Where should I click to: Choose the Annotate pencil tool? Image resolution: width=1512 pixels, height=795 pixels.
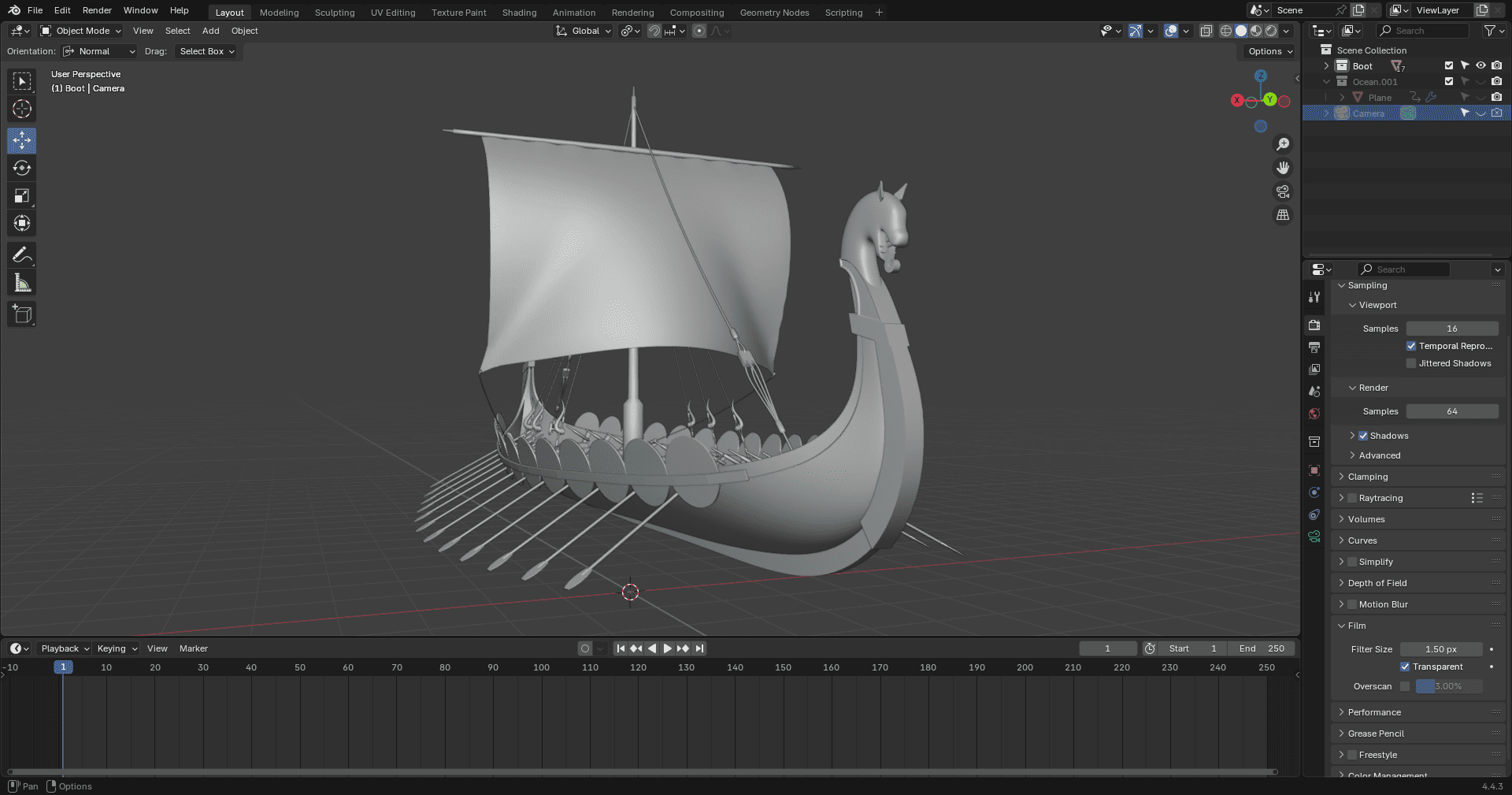(x=22, y=254)
